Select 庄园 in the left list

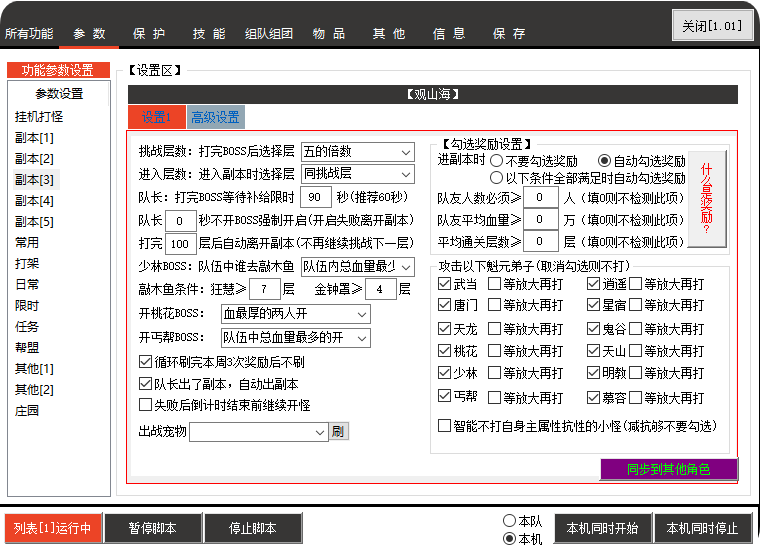(x=27, y=410)
